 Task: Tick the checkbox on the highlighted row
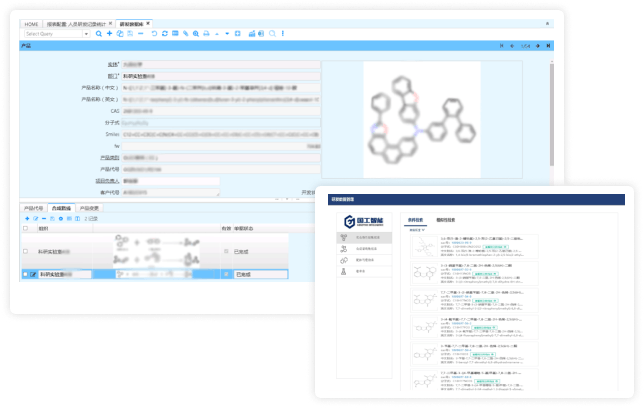24,272
